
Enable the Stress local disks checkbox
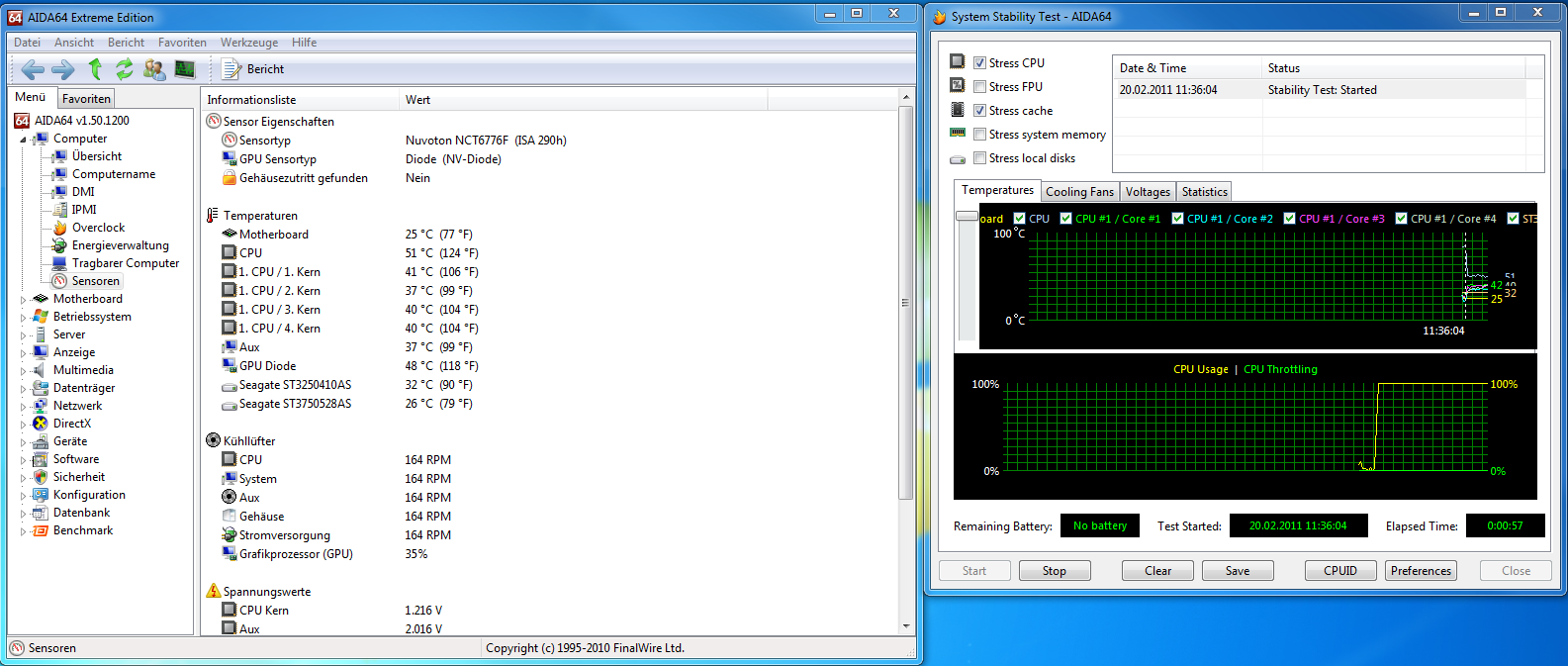coord(979,157)
